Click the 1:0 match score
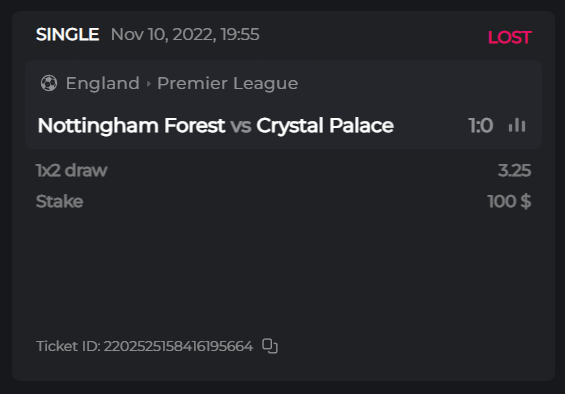The height and width of the screenshot is (394, 565). (x=480, y=125)
